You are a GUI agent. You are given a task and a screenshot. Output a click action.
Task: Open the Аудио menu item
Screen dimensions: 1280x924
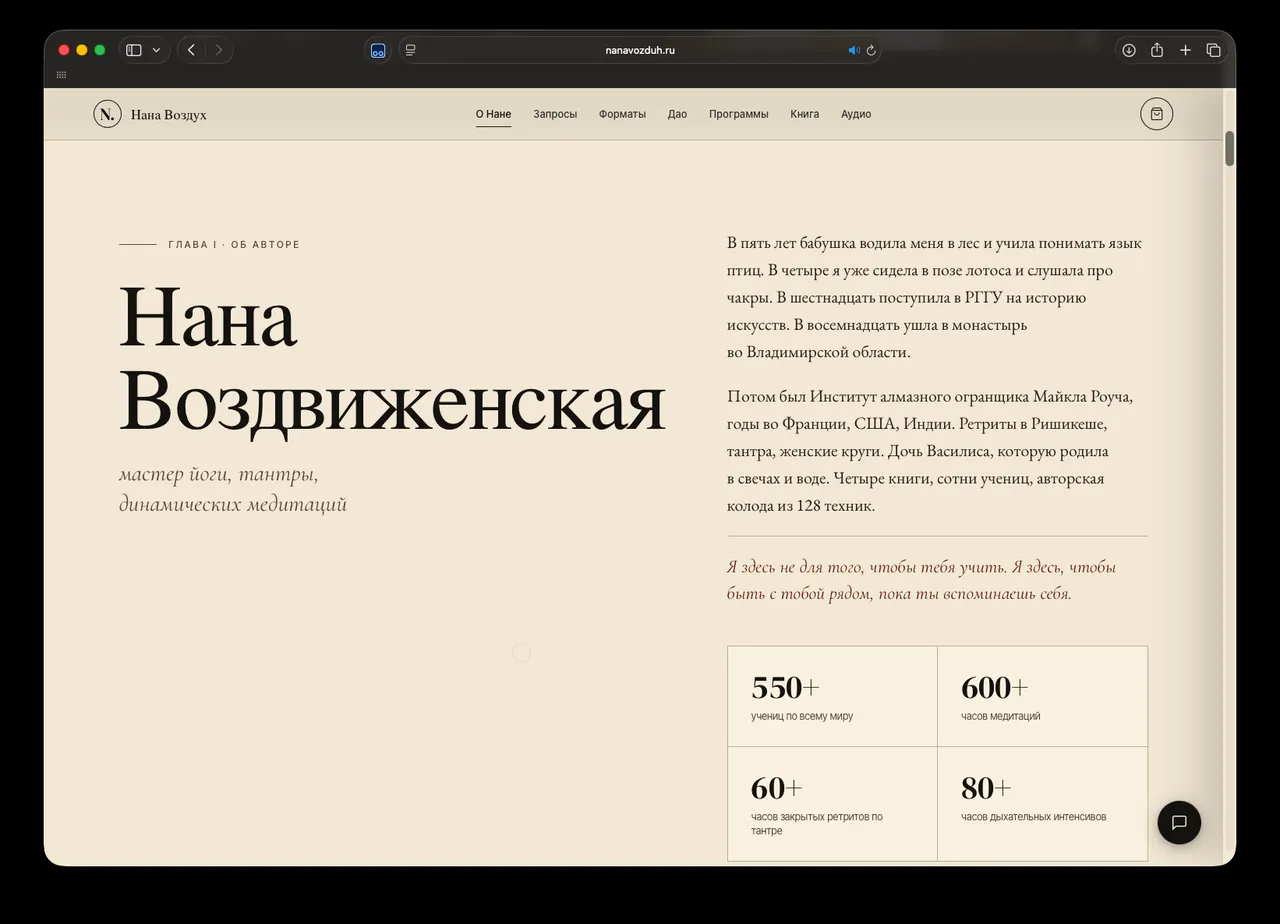[856, 114]
